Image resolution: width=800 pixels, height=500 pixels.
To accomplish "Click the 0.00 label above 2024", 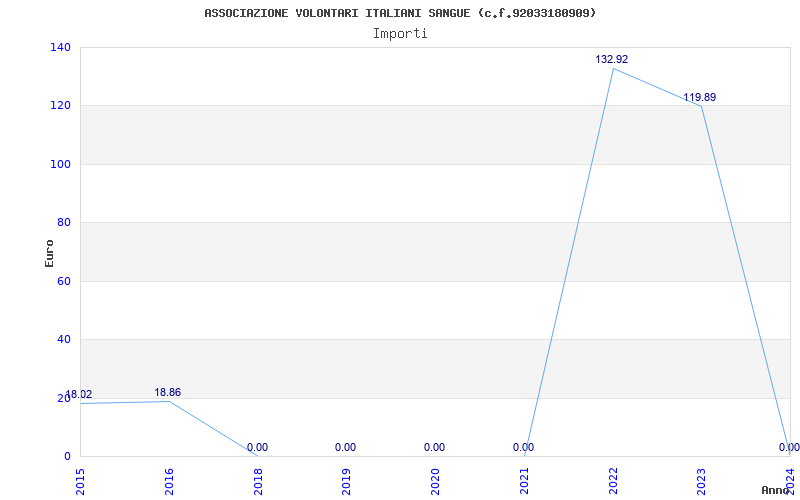I will coord(789,447).
